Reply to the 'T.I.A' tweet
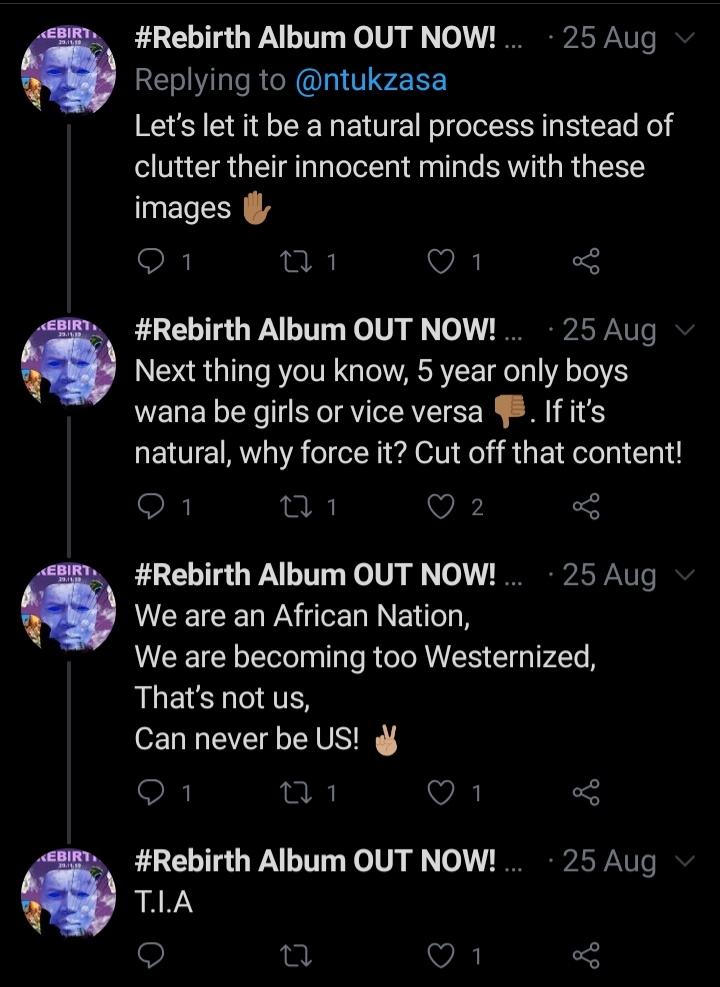This screenshot has width=720, height=987. coord(150,956)
